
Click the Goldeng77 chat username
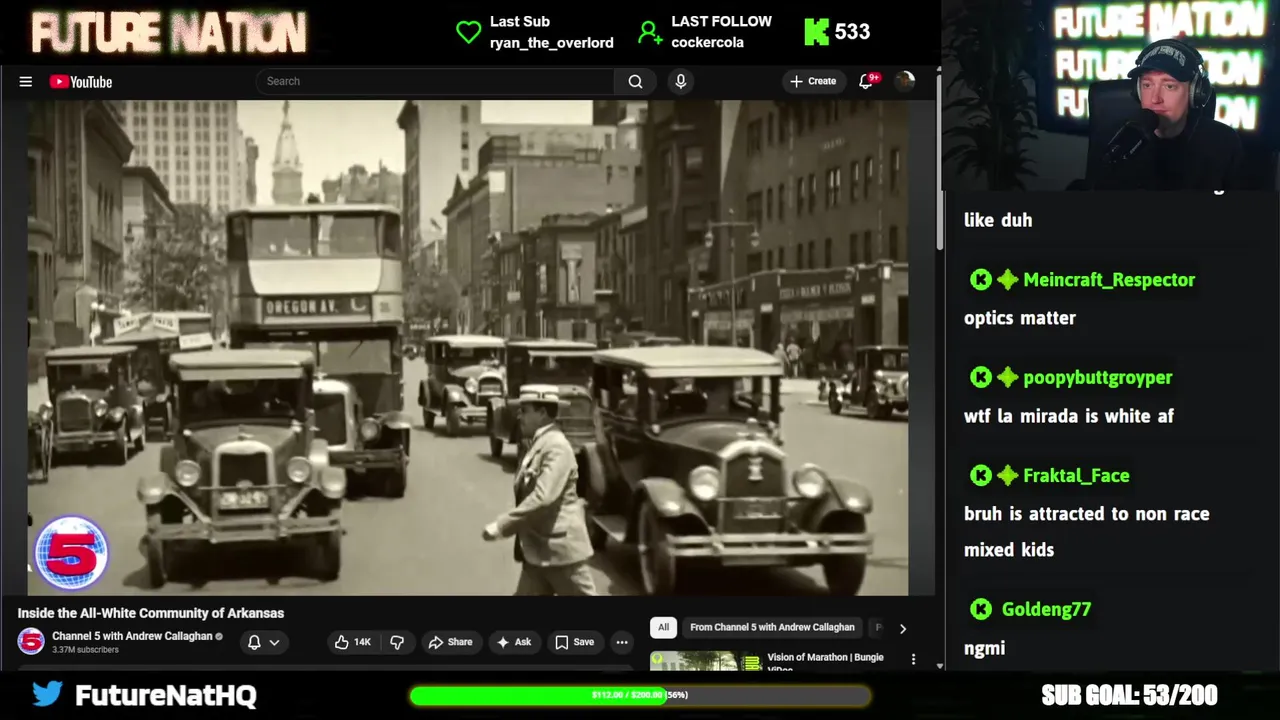(1046, 609)
